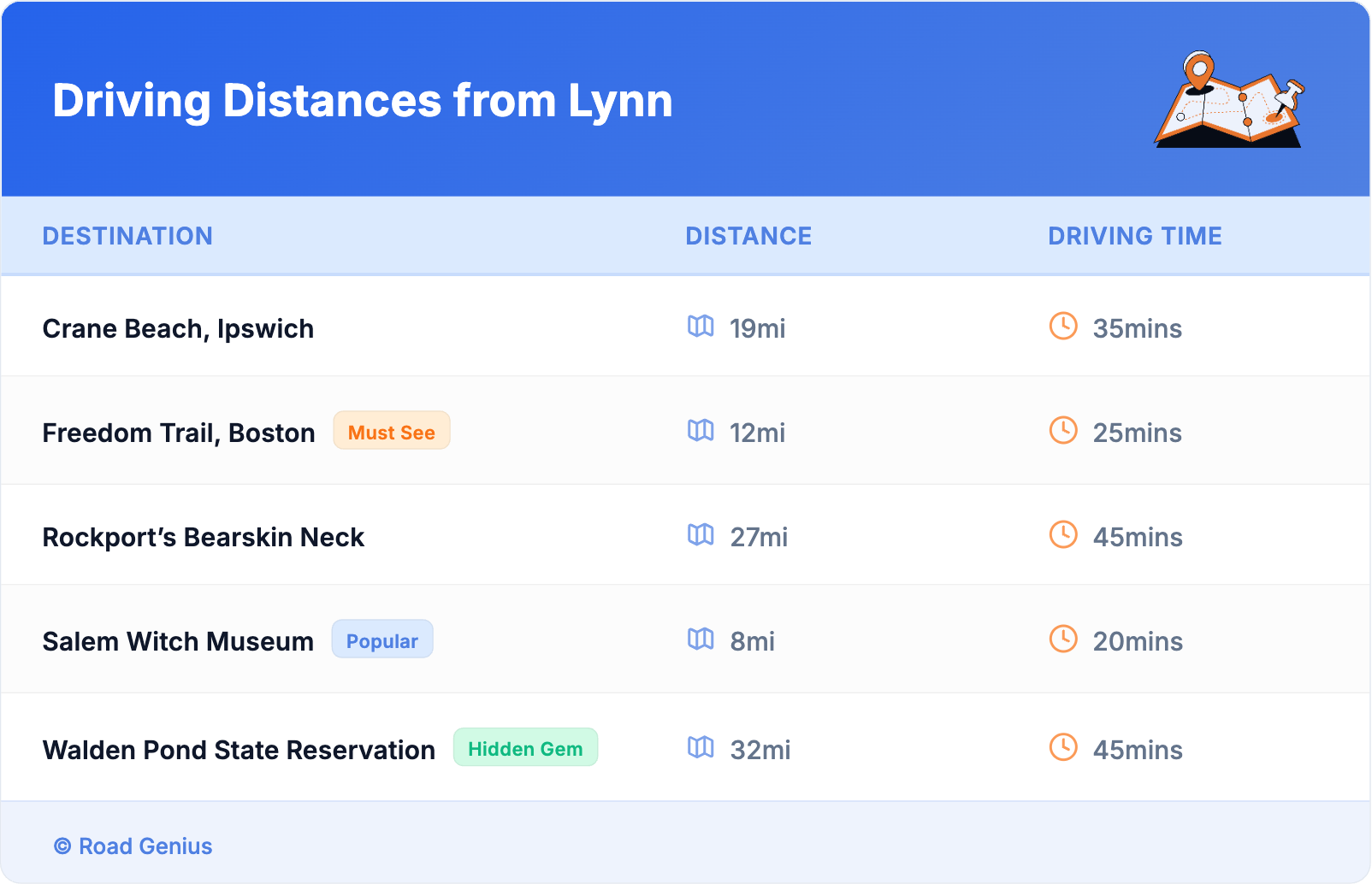The width and height of the screenshot is (1372, 884).
Task: Click the map icon beside 27mi
Action: [701, 535]
